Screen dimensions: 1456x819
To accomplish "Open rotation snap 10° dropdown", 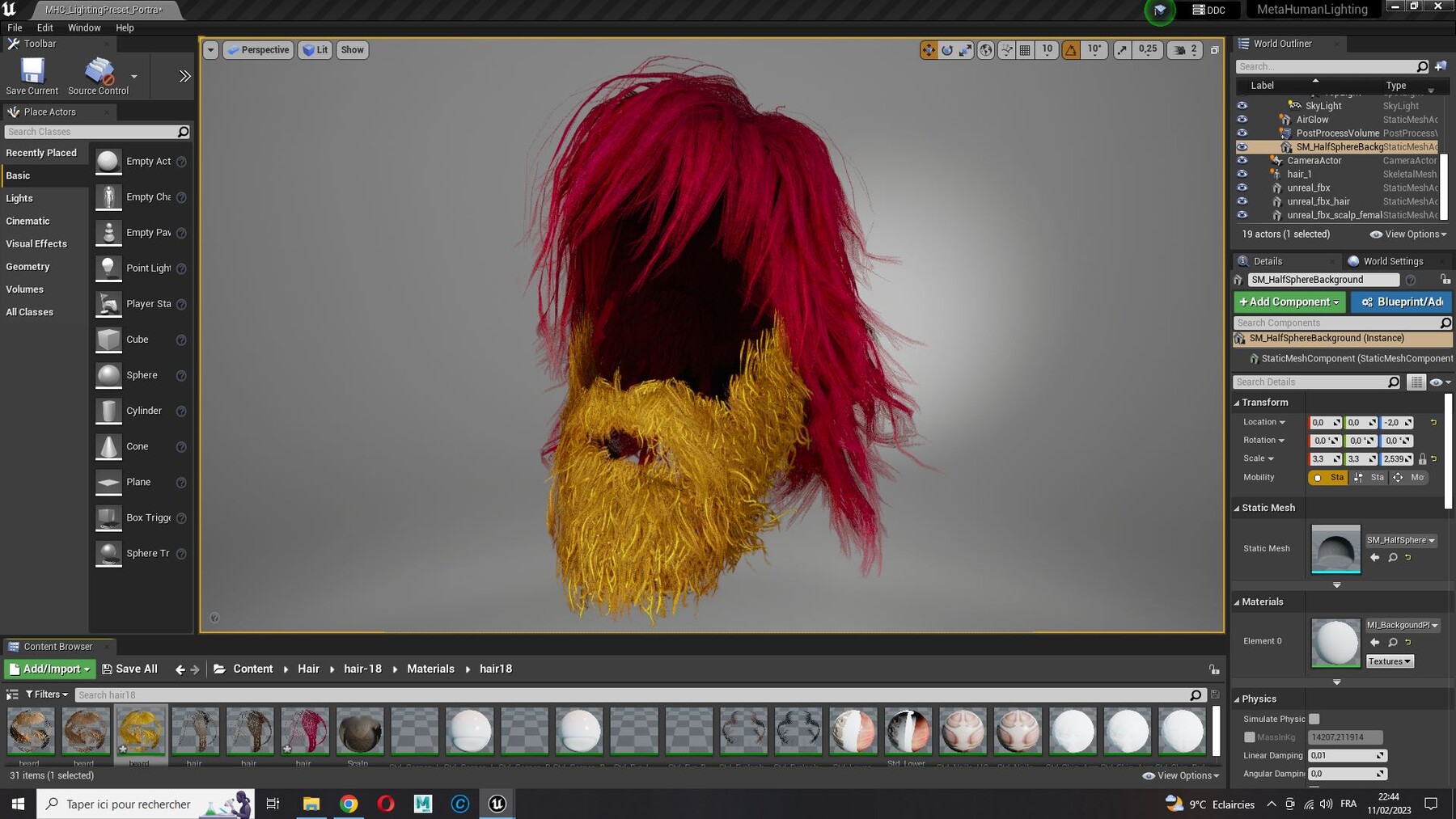I will coord(1094,50).
